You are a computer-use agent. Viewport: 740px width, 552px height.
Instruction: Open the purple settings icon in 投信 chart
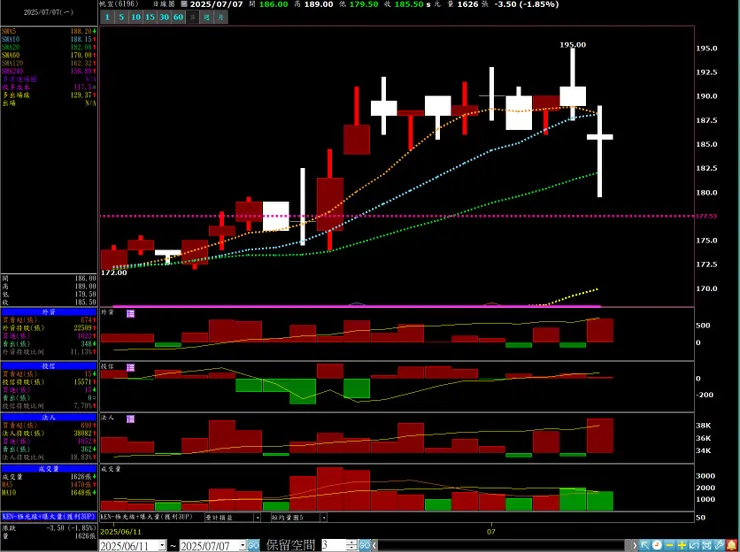pyautogui.click(x=131, y=368)
